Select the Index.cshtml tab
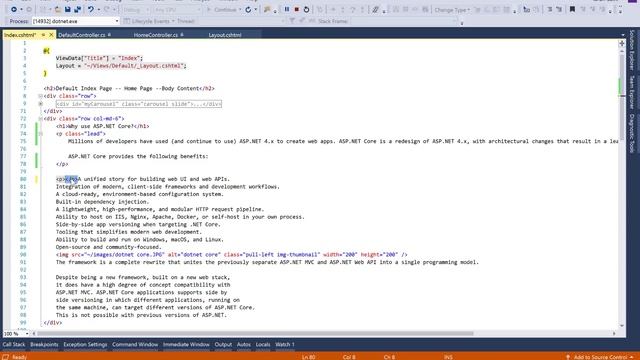This screenshot has height=360, width=640. click(x=19, y=35)
